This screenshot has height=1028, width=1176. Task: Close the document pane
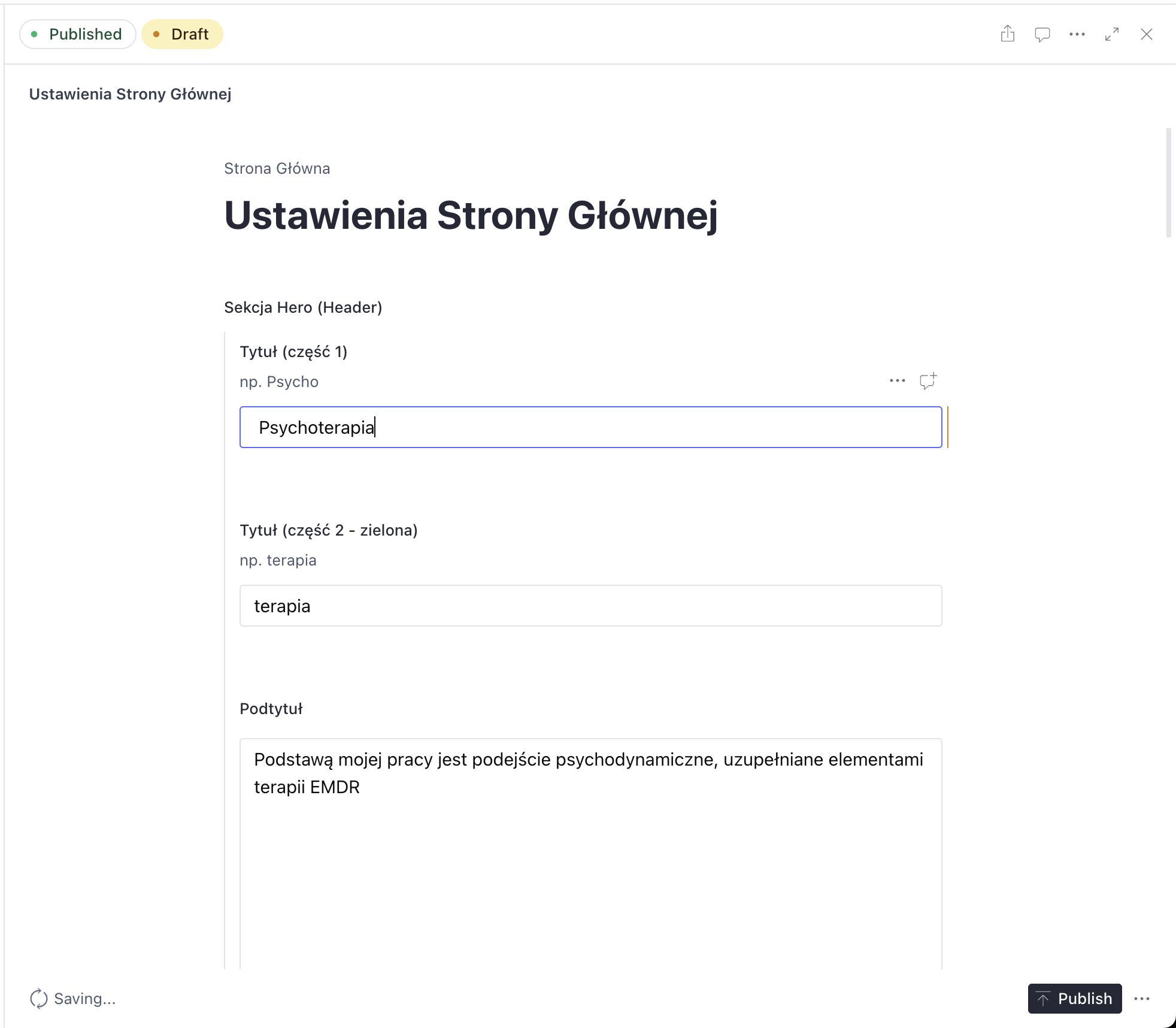tap(1147, 34)
